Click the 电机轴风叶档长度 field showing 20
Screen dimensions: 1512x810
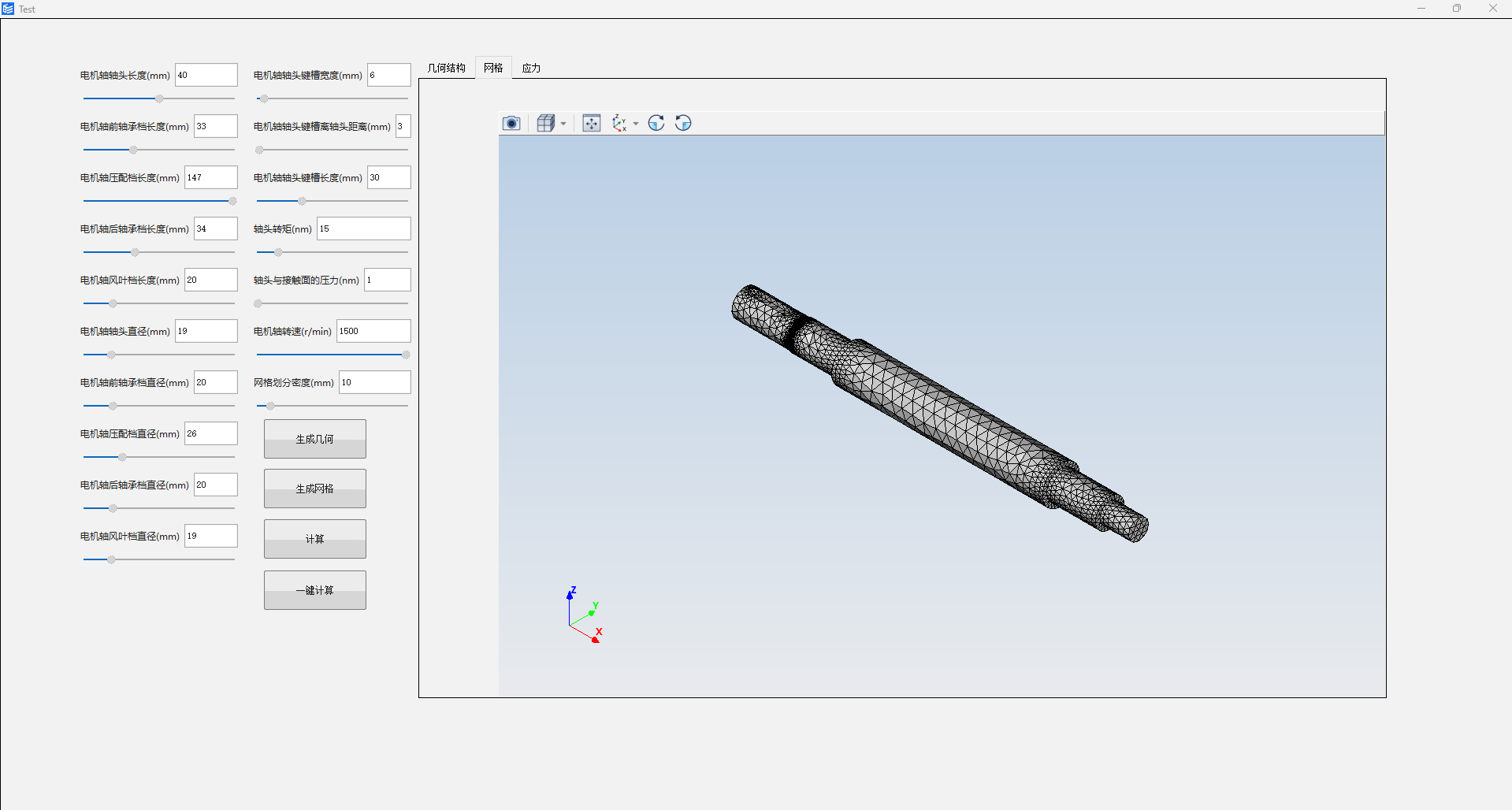pyautogui.click(x=211, y=280)
